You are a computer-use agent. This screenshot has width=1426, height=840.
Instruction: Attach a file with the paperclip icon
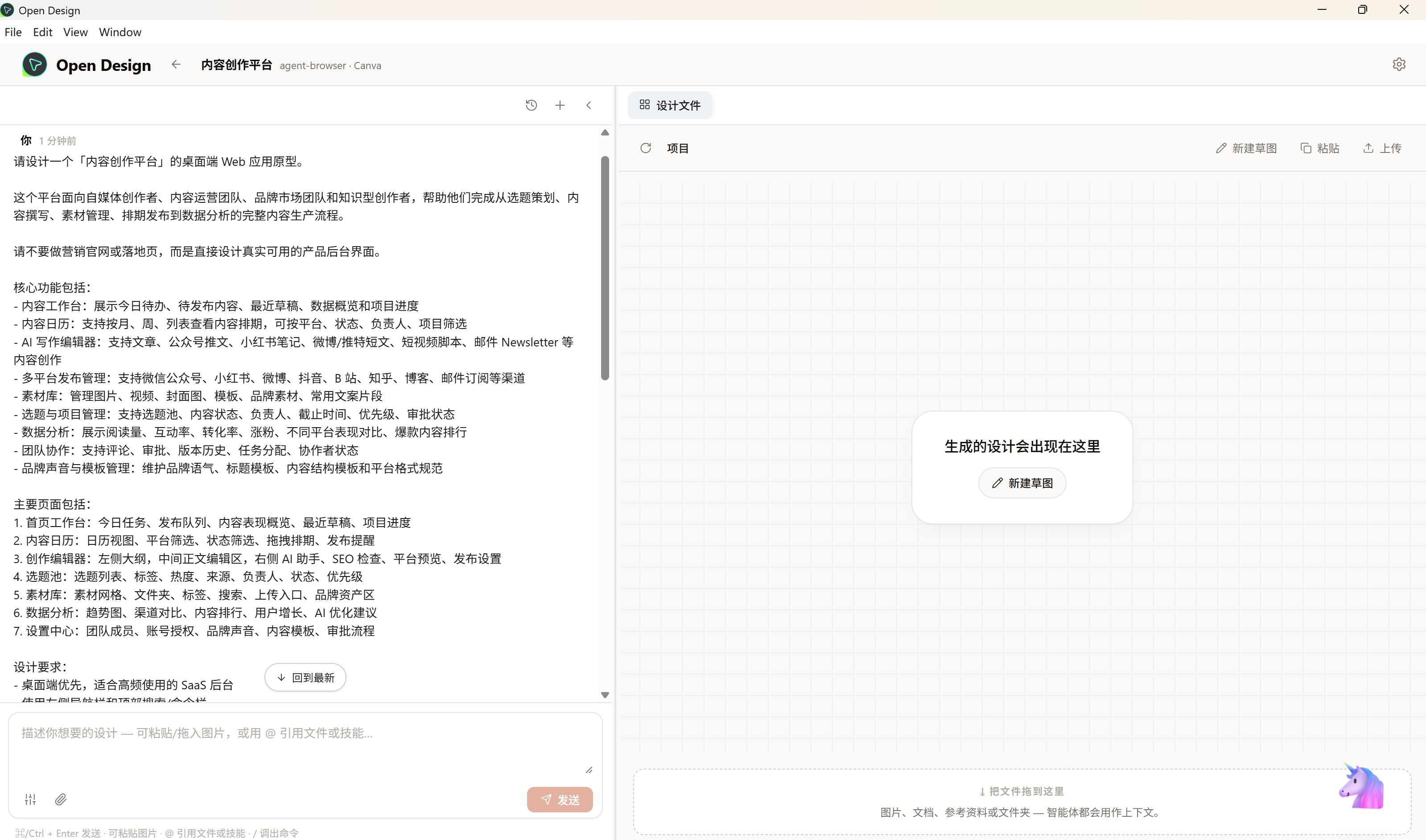pos(61,799)
